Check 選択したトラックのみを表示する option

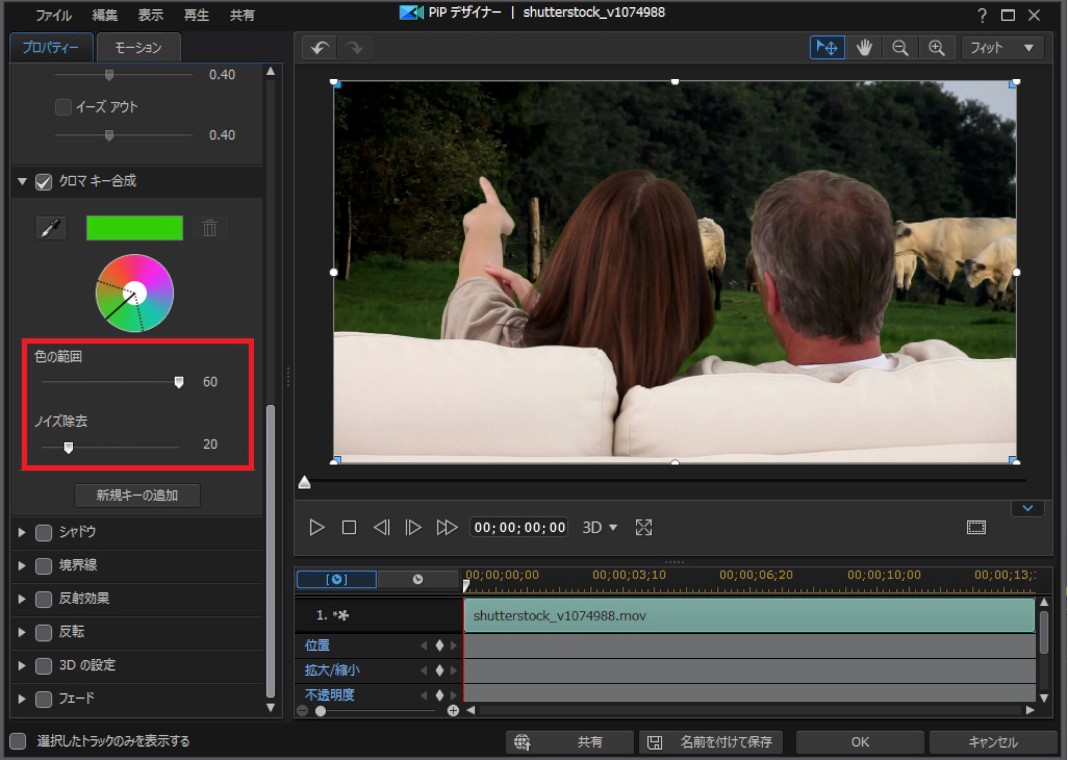tap(18, 741)
